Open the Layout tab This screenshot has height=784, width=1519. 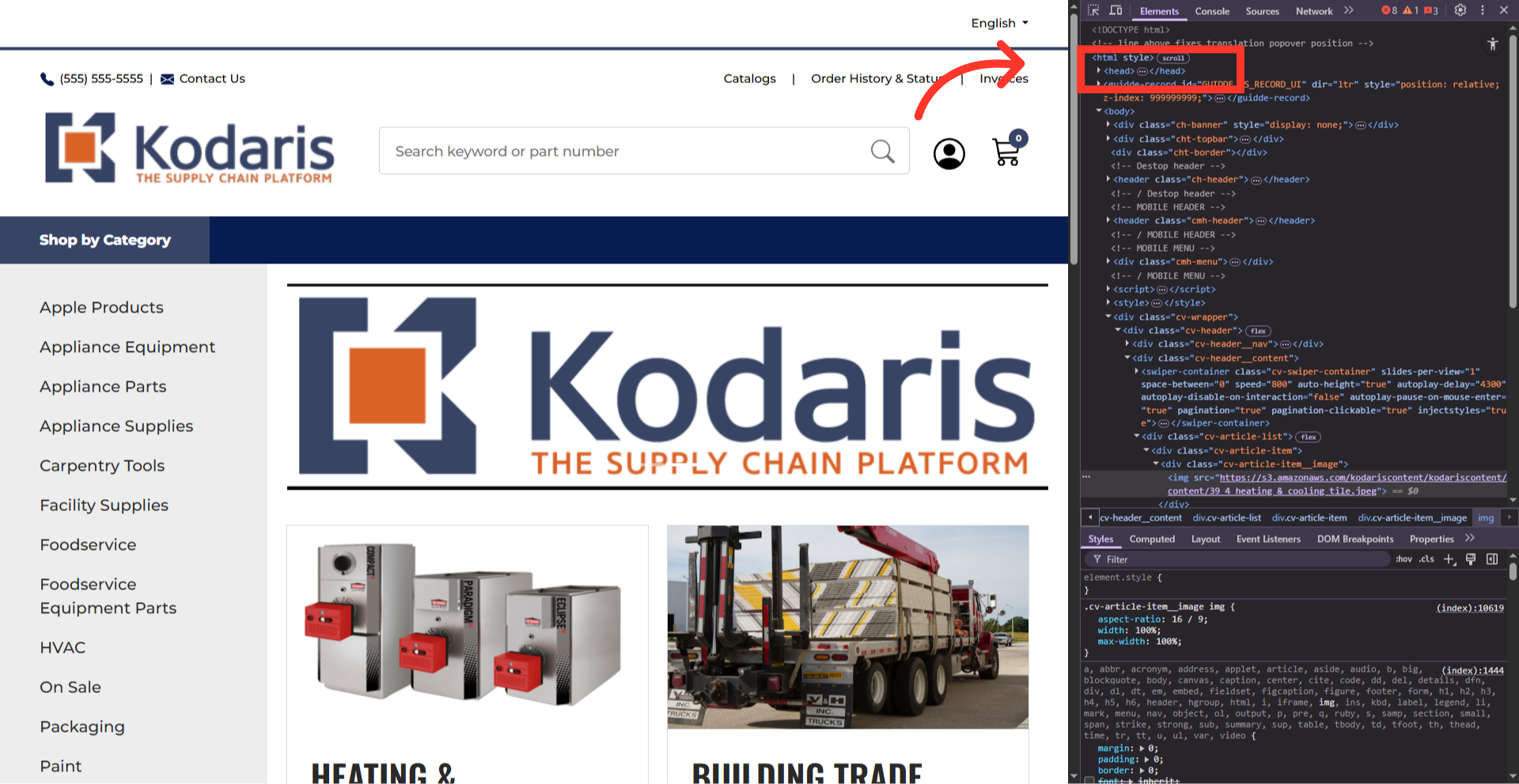1206,539
